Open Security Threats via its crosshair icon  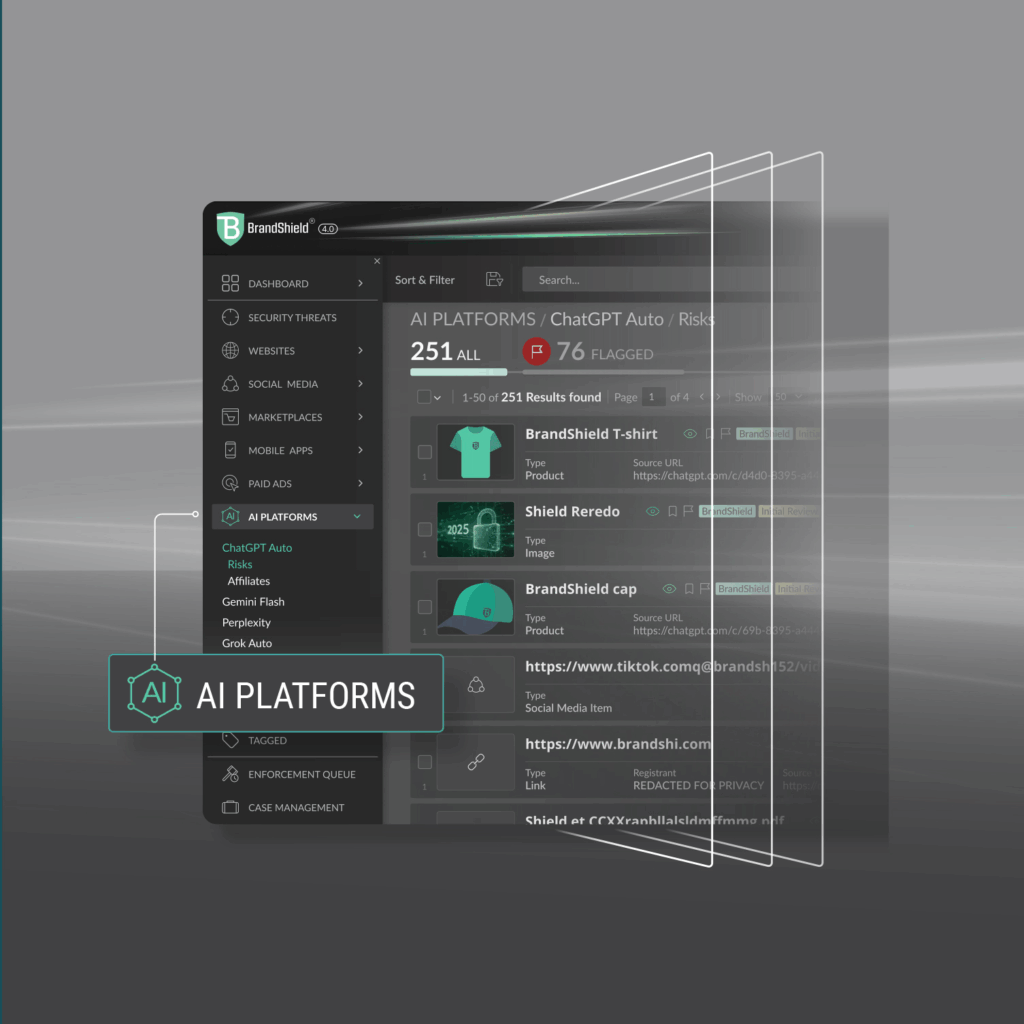pos(230,317)
